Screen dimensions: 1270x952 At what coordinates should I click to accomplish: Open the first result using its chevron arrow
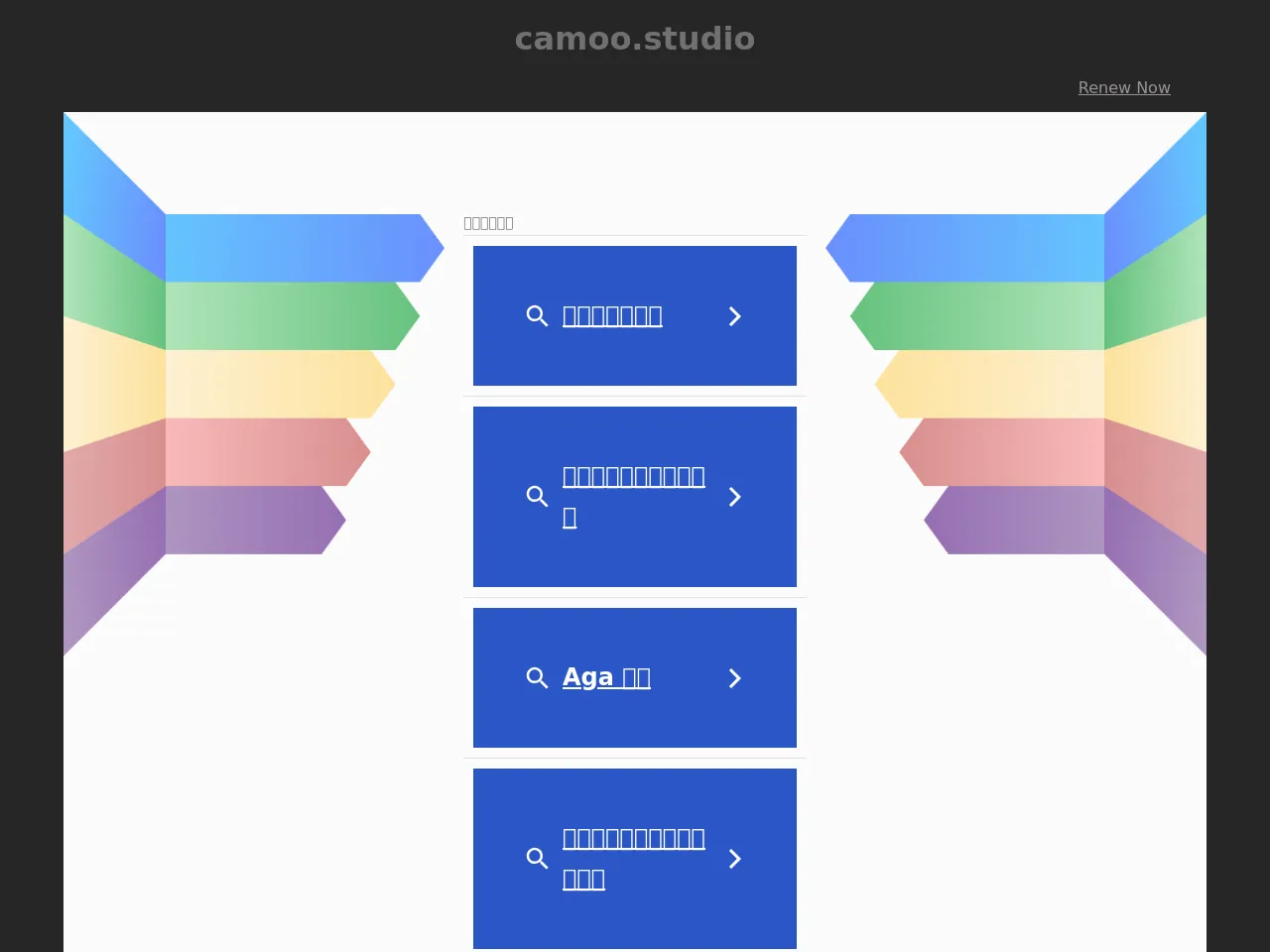coord(734,316)
